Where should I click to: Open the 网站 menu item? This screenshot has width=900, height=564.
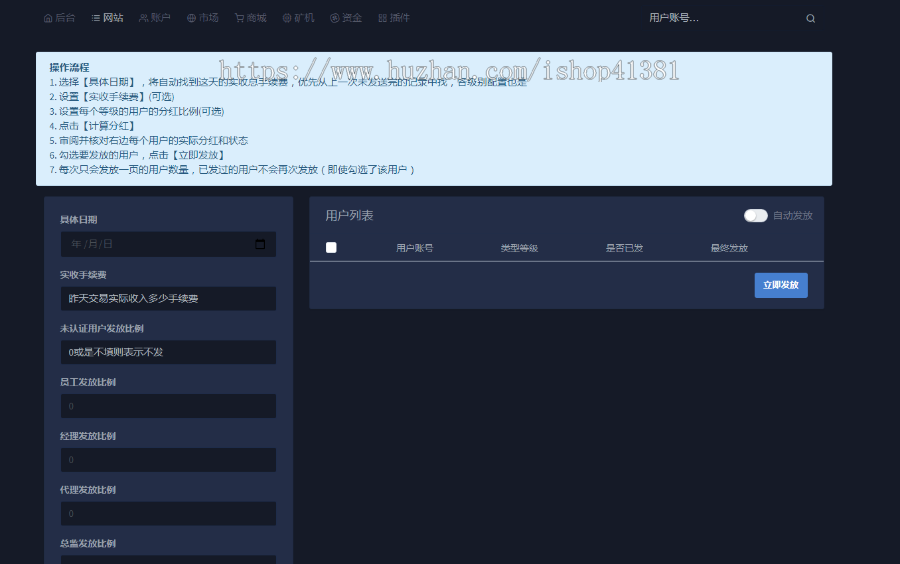[107, 18]
